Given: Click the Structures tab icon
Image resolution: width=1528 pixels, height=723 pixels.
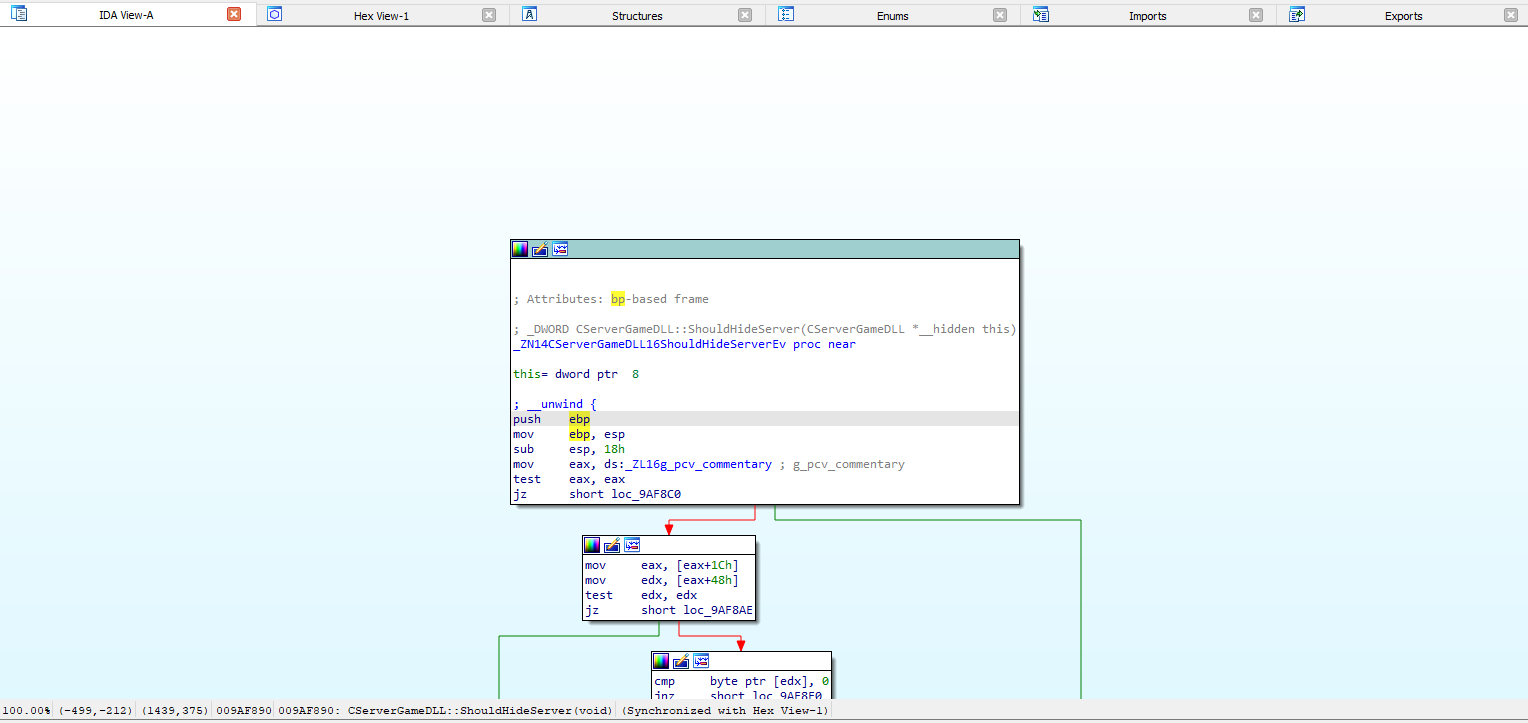Looking at the screenshot, I should click(x=530, y=14).
